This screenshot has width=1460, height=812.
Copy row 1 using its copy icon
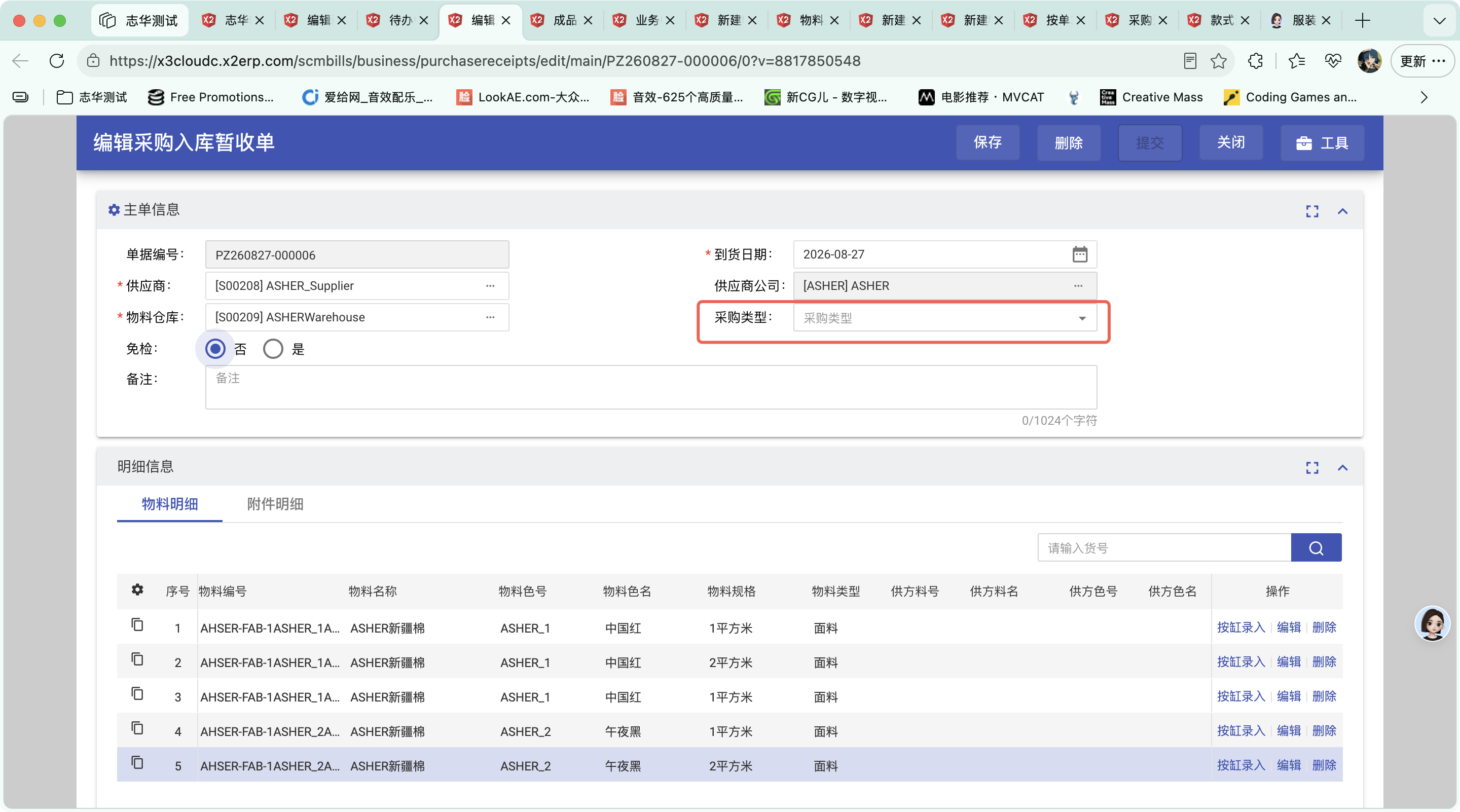(x=137, y=625)
